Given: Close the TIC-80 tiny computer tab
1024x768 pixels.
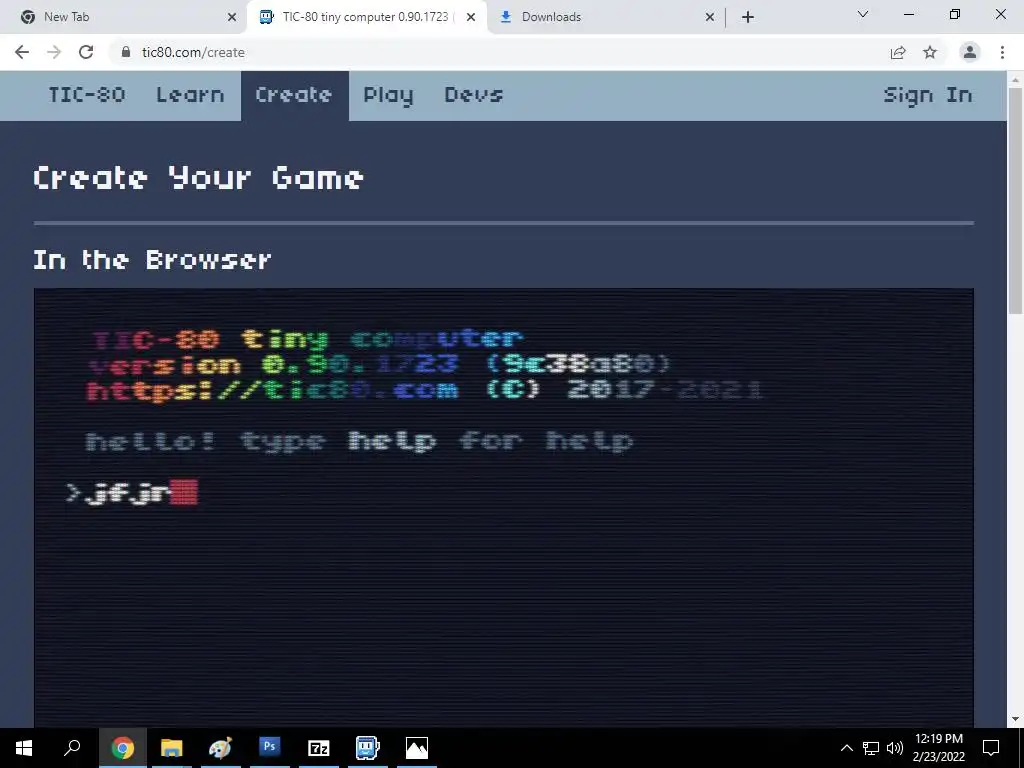Looking at the screenshot, I should [x=471, y=18].
